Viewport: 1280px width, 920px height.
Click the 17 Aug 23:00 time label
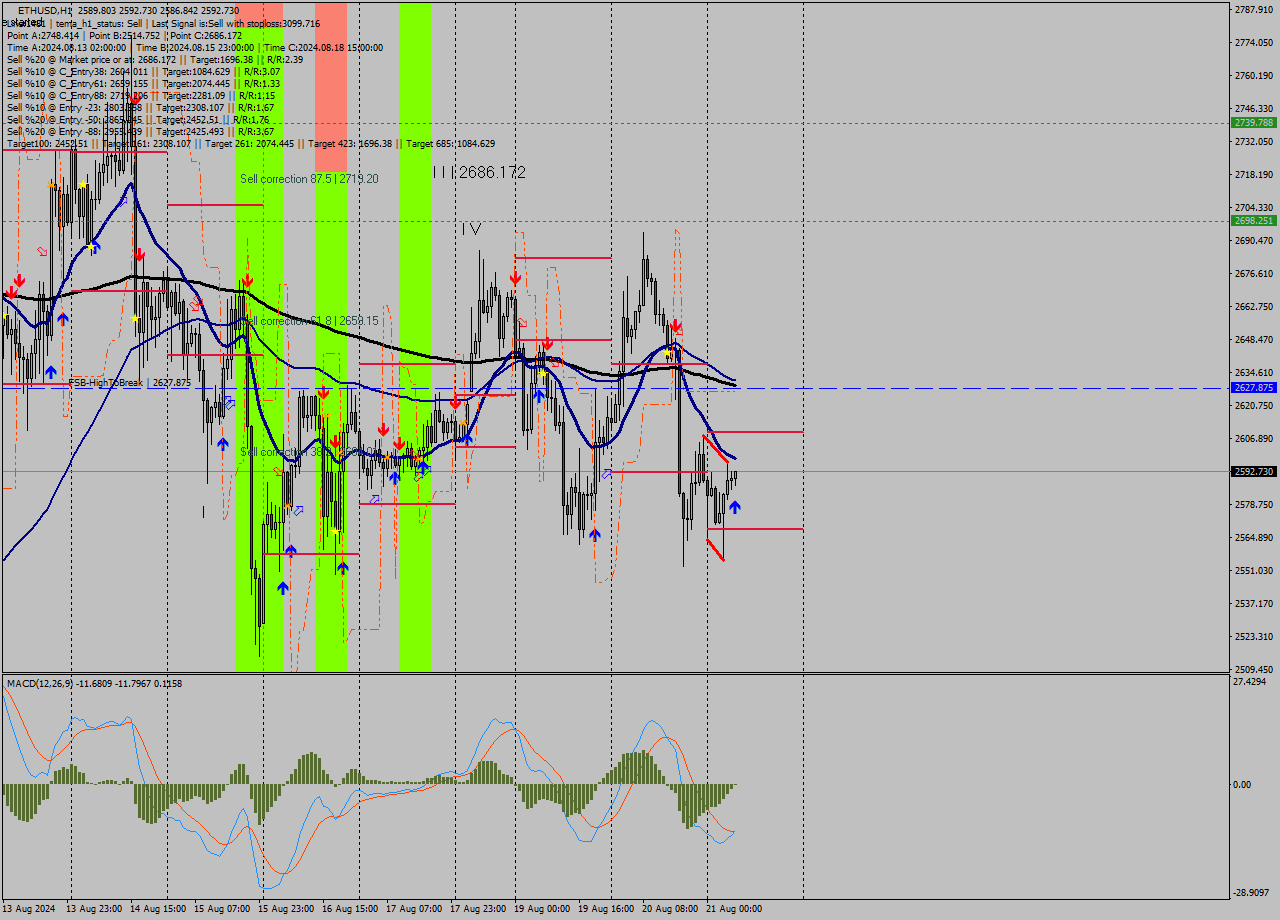(478, 909)
